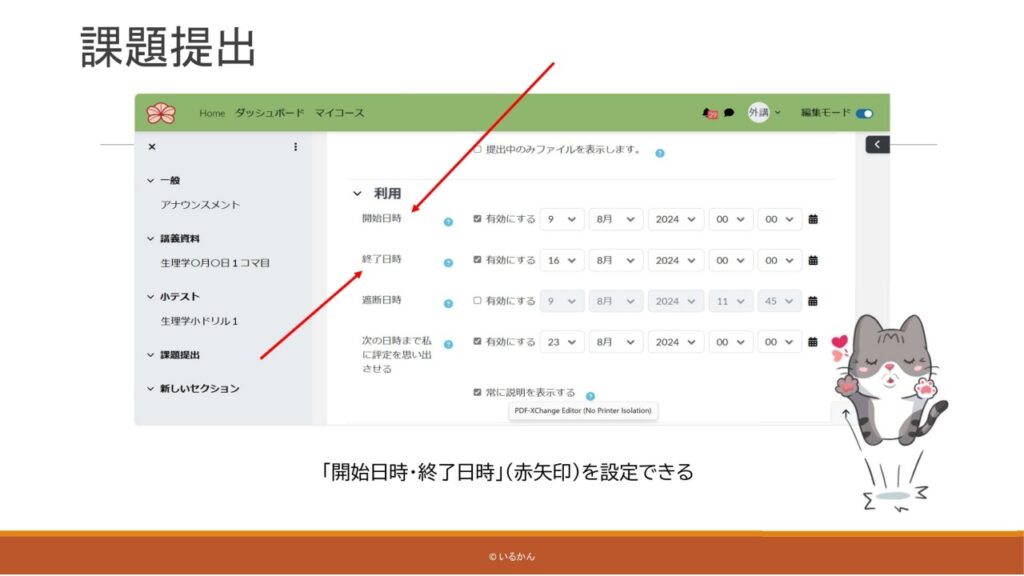Open the 終了日時 month dropdown 8月

tap(616, 260)
